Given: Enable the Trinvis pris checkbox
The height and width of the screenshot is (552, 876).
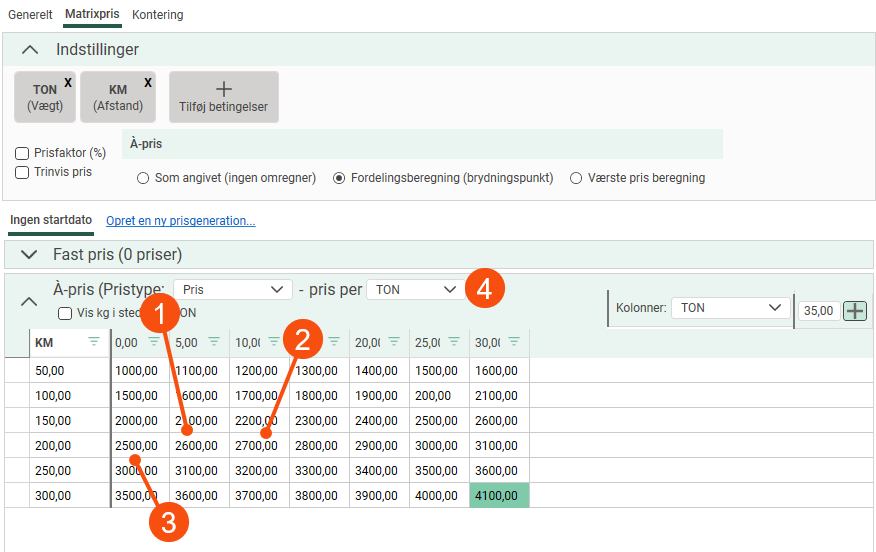Looking at the screenshot, I should pos(22,172).
